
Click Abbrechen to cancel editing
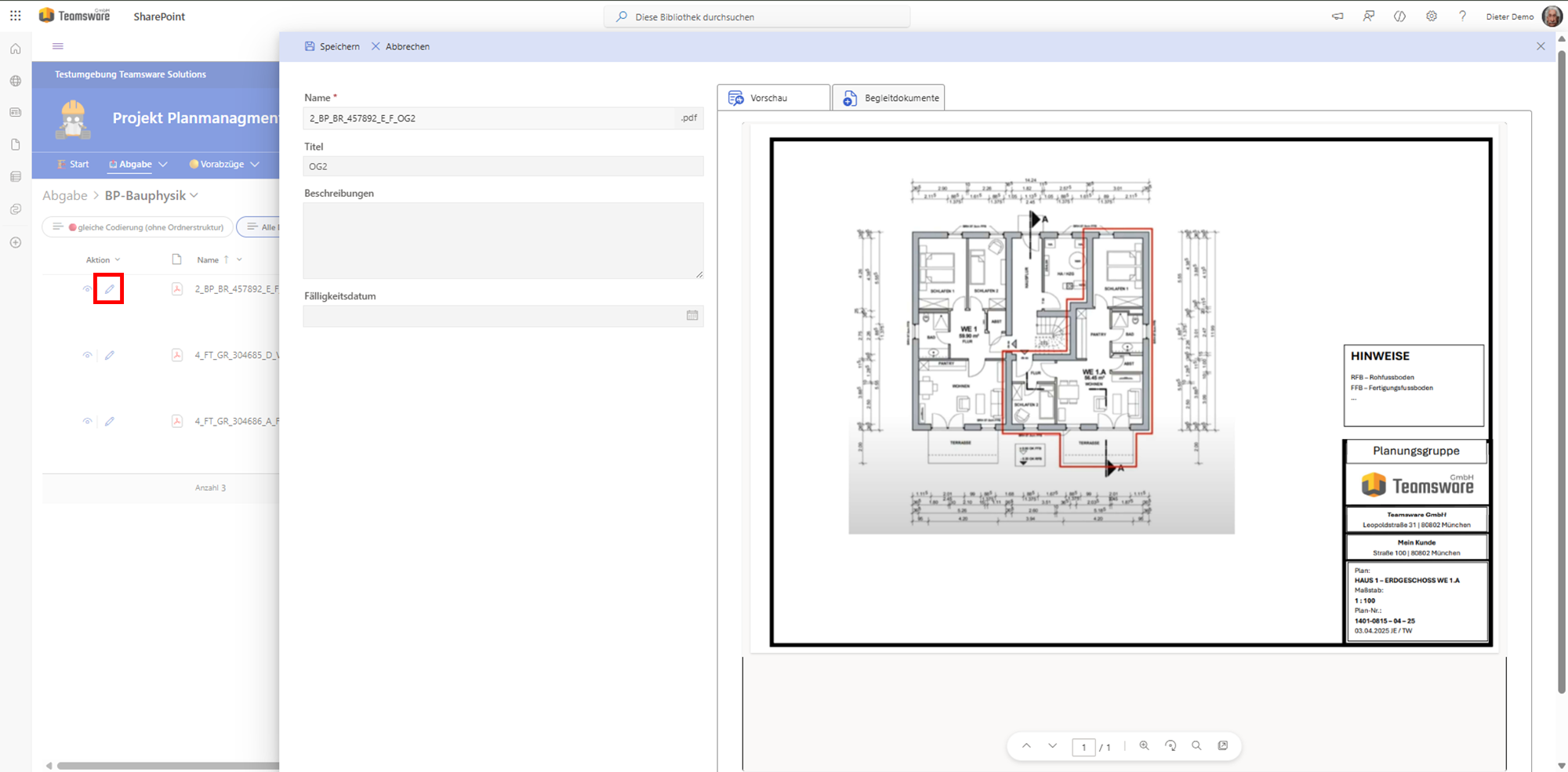400,47
